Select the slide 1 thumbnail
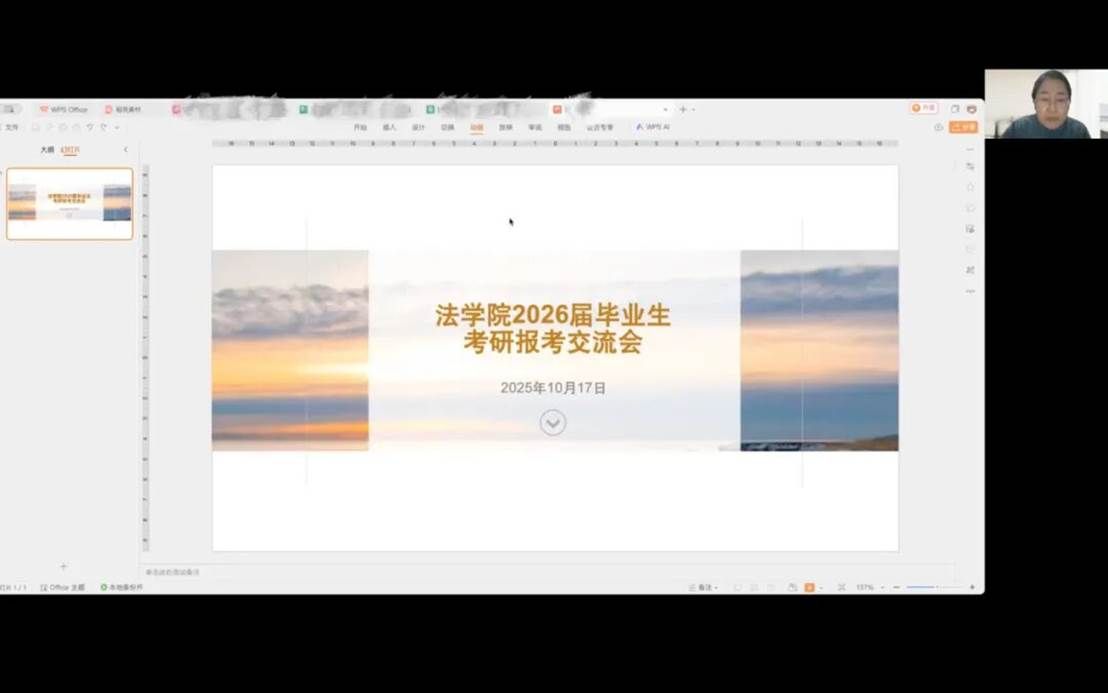The image size is (1108, 693). point(70,204)
